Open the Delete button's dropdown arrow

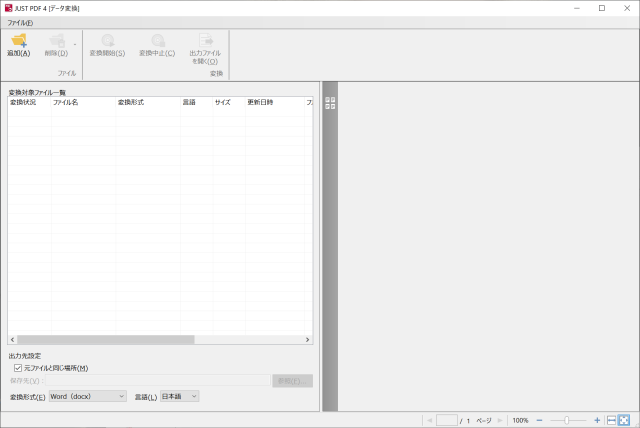[75, 44]
